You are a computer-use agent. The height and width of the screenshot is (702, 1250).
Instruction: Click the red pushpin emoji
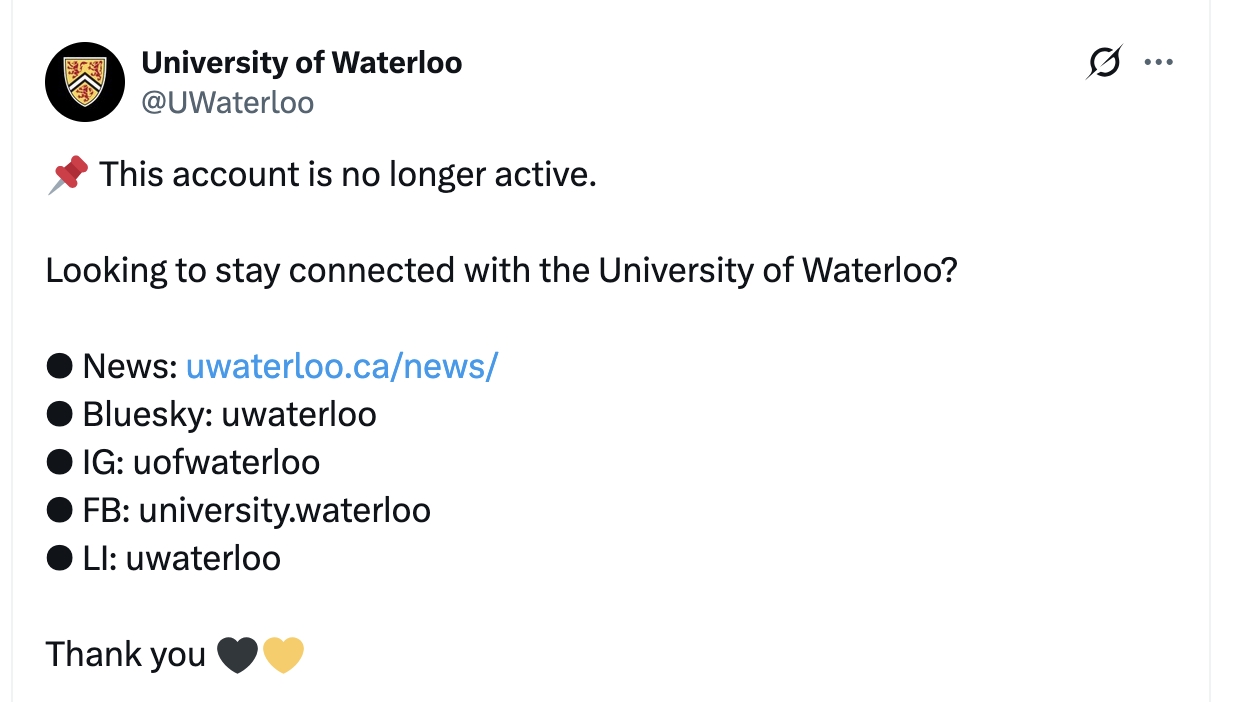click(x=67, y=176)
